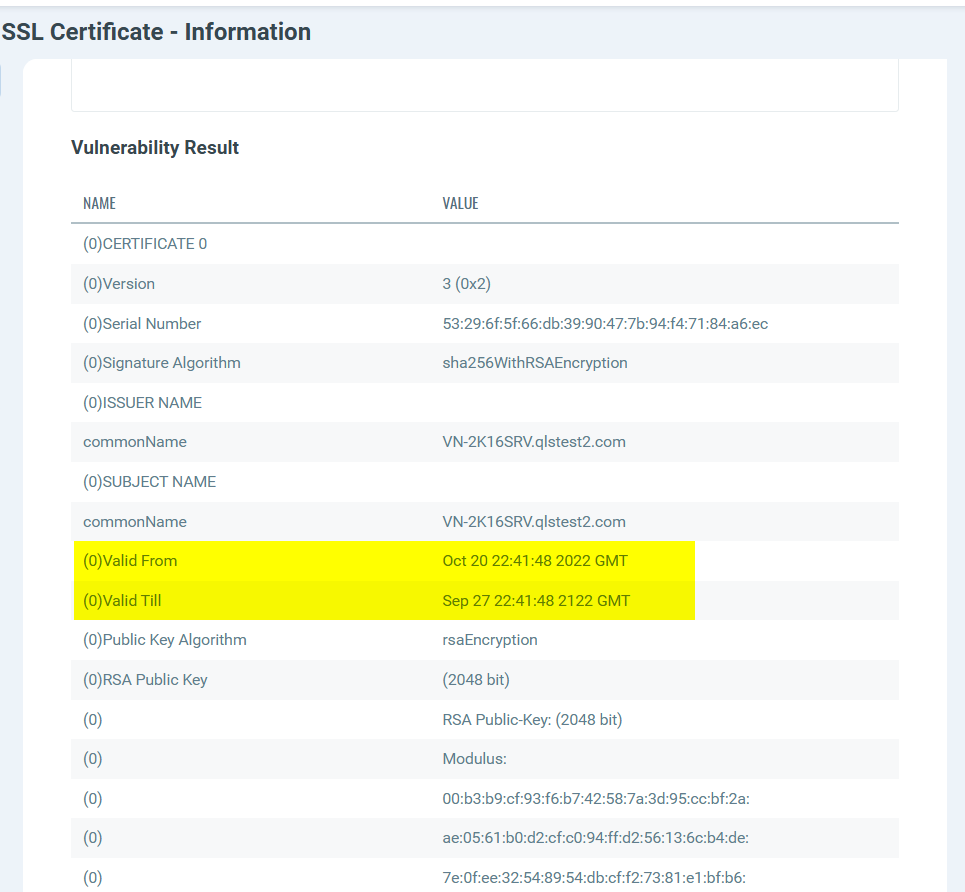The image size is (965, 892).
Task: Select the Vulnerability Result section title
Action: [x=153, y=147]
